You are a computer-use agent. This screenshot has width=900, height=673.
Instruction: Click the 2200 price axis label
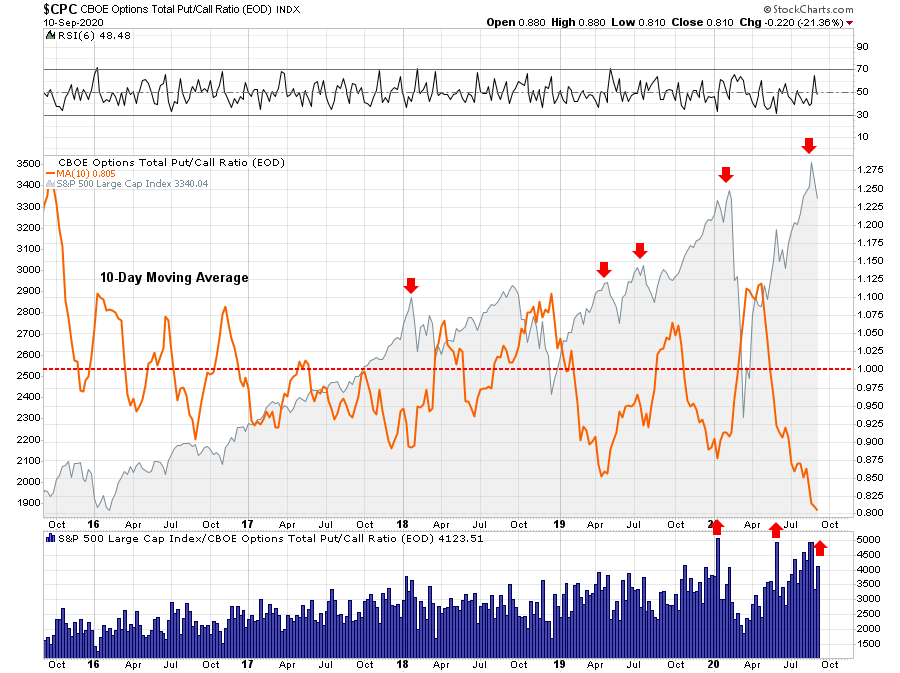click(x=29, y=440)
